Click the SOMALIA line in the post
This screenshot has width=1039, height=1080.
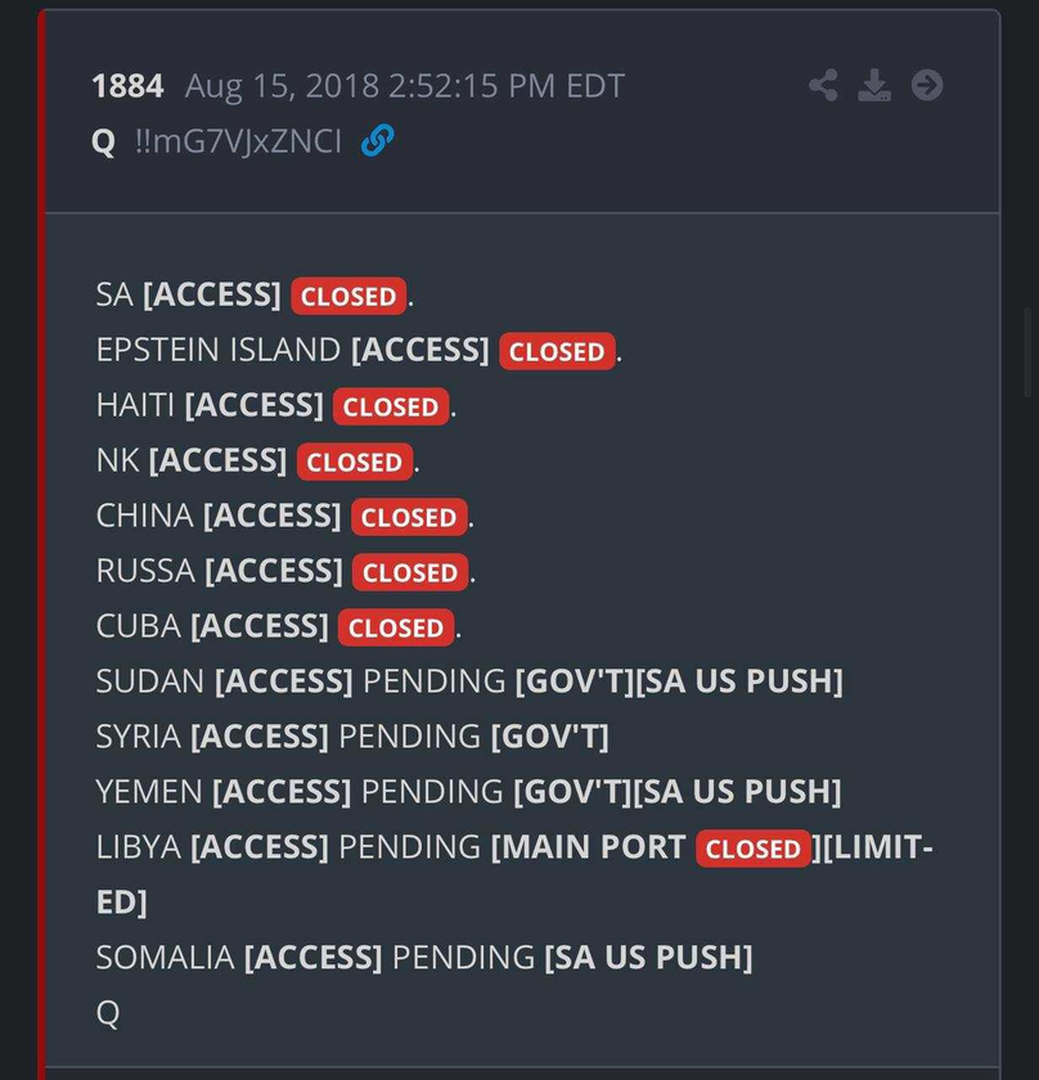[424, 957]
